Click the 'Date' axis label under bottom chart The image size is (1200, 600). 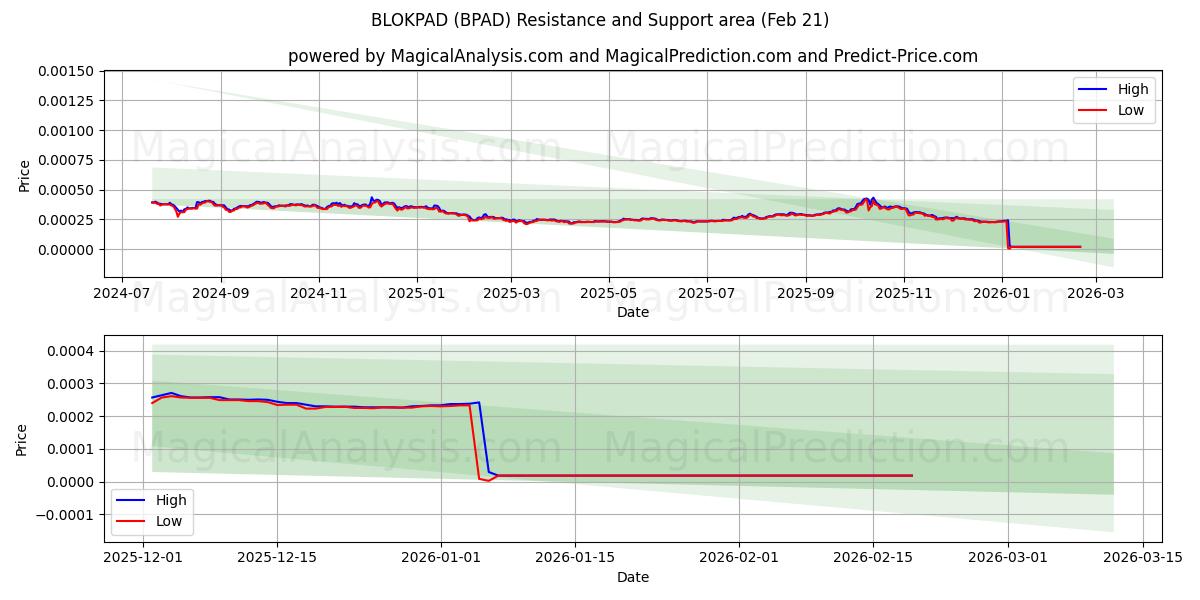(633, 577)
